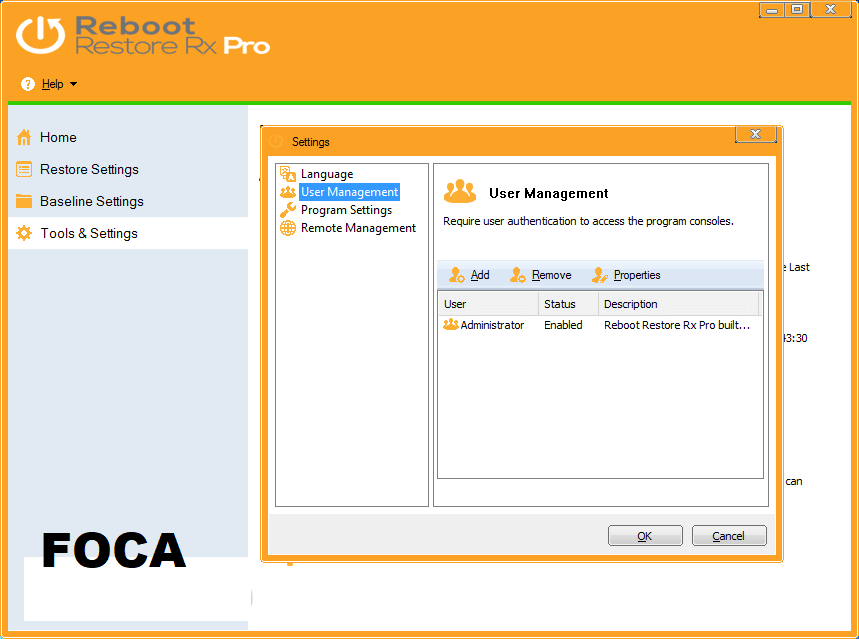859x639 pixels.
Task: Maximize the main application window
Action: tap(797, 10)
